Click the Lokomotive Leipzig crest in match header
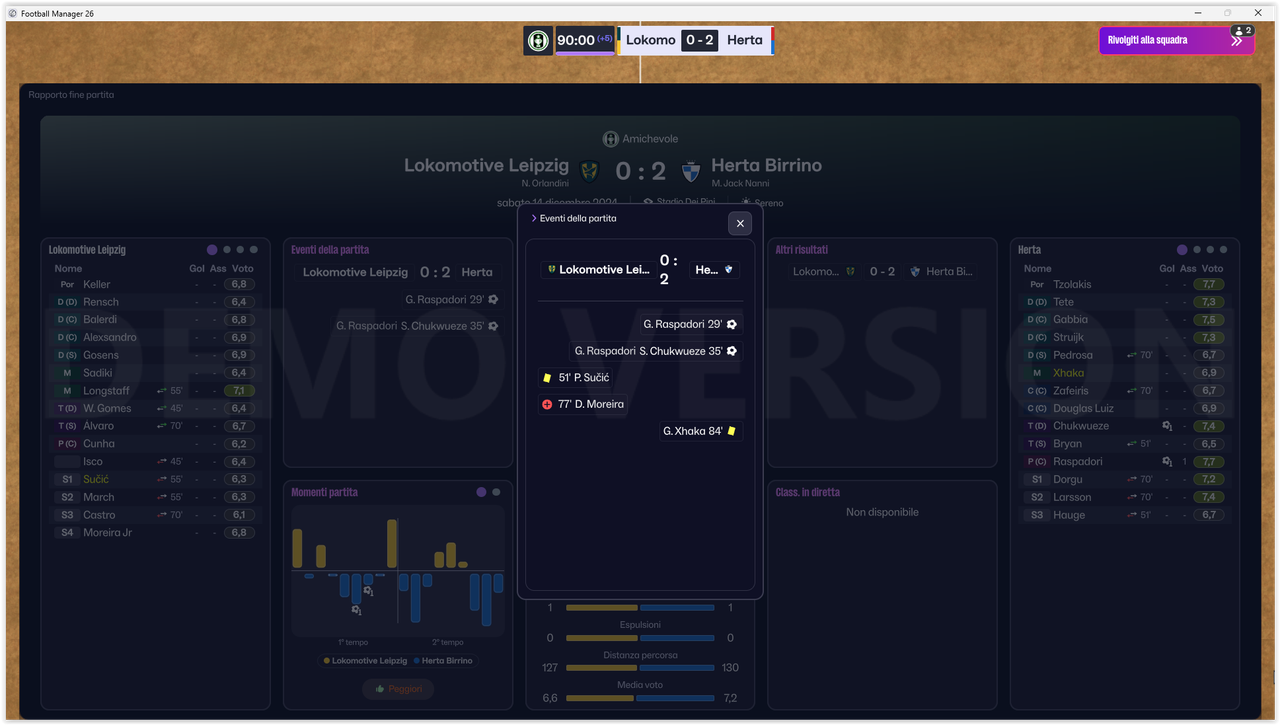The width and height of the screenshot is (1280, 725). click(590, 172)
